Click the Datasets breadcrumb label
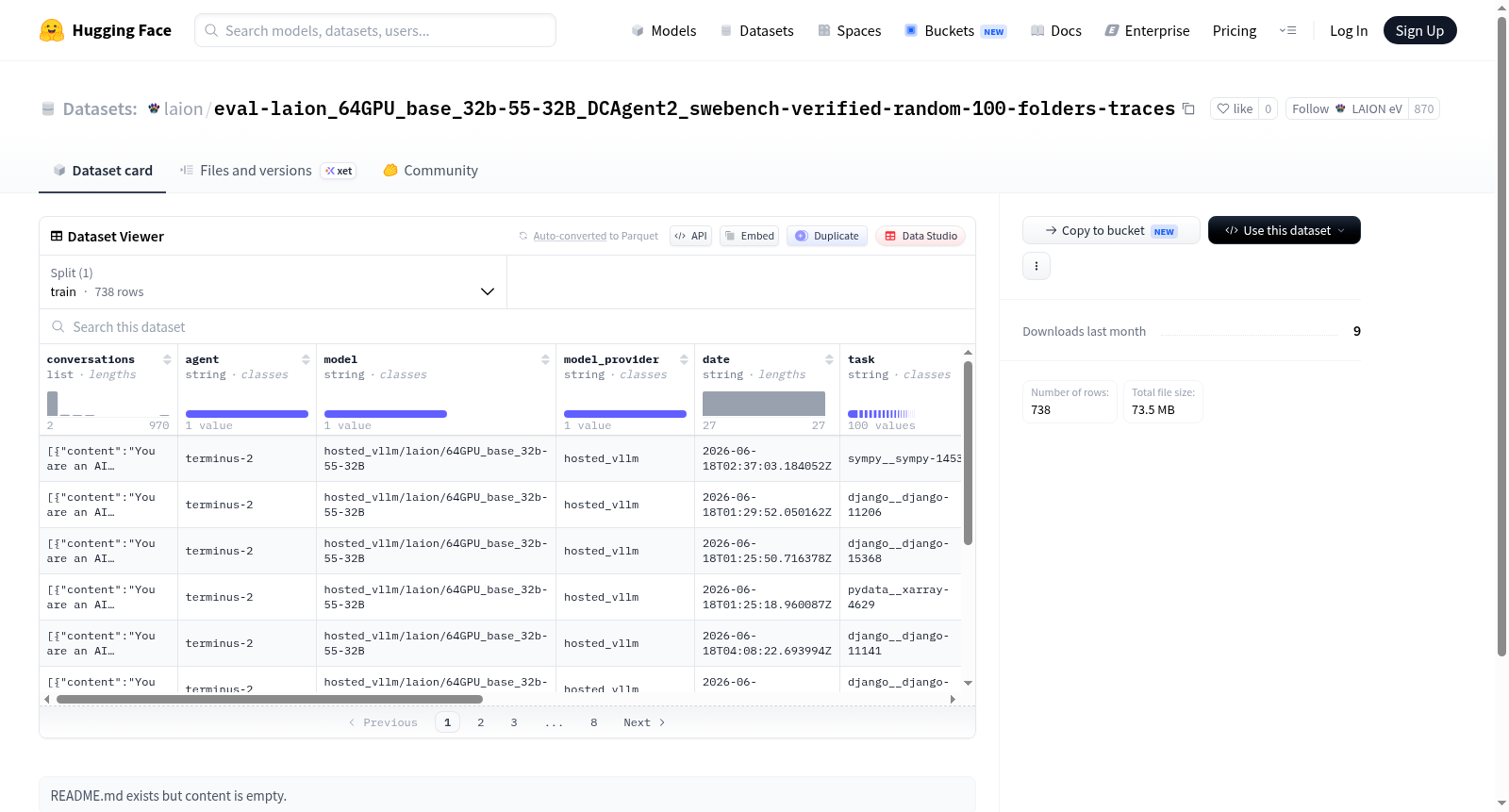The image size is (1509, 812). [100, 109]
